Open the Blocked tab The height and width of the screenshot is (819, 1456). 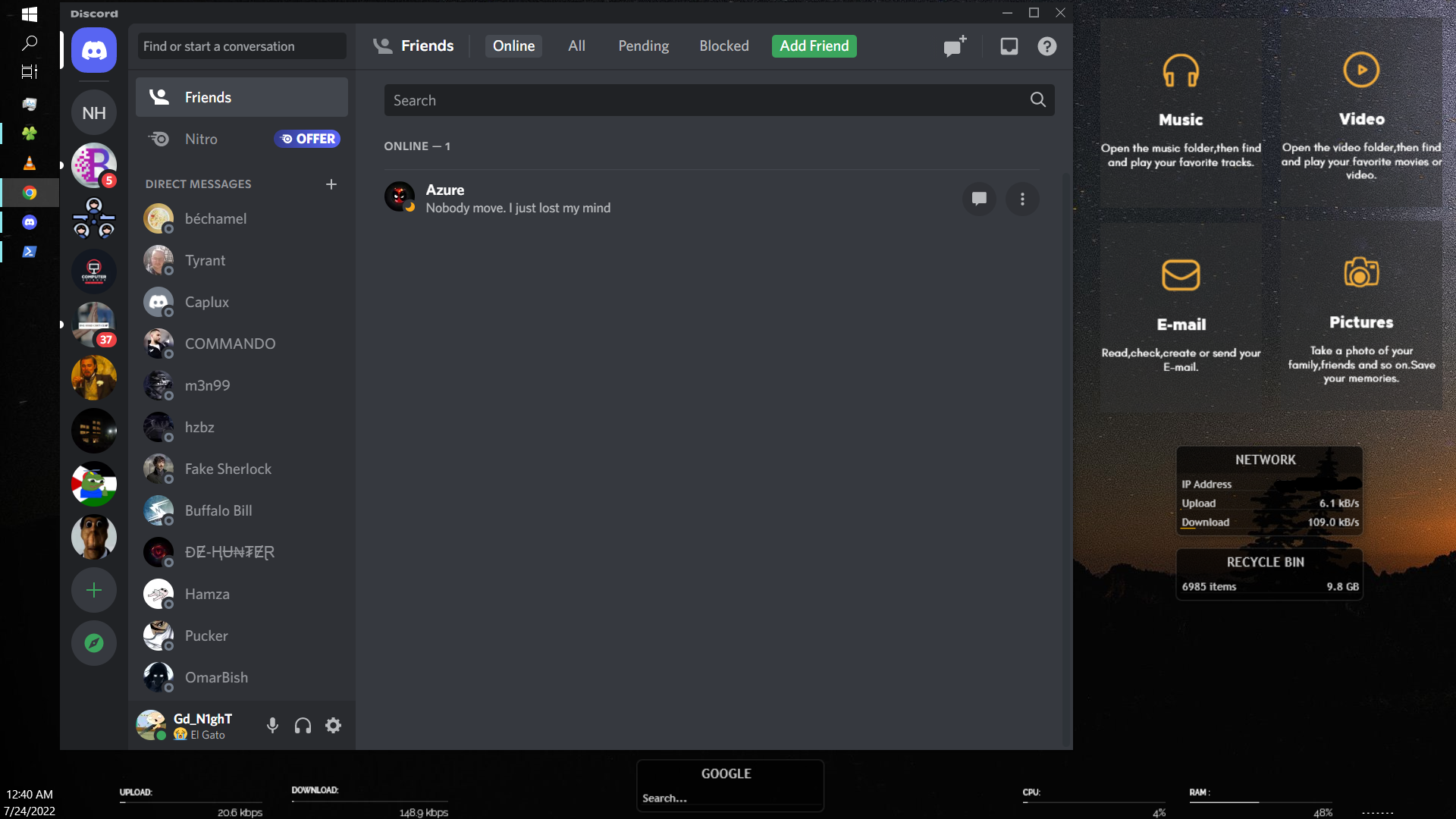(x=723, y=46)
